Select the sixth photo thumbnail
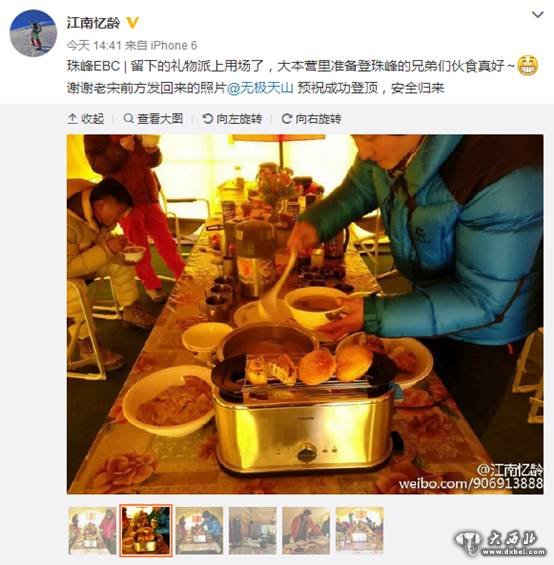Screen dimensions: 554x565 pyautogui.click(x=359, y=530)
